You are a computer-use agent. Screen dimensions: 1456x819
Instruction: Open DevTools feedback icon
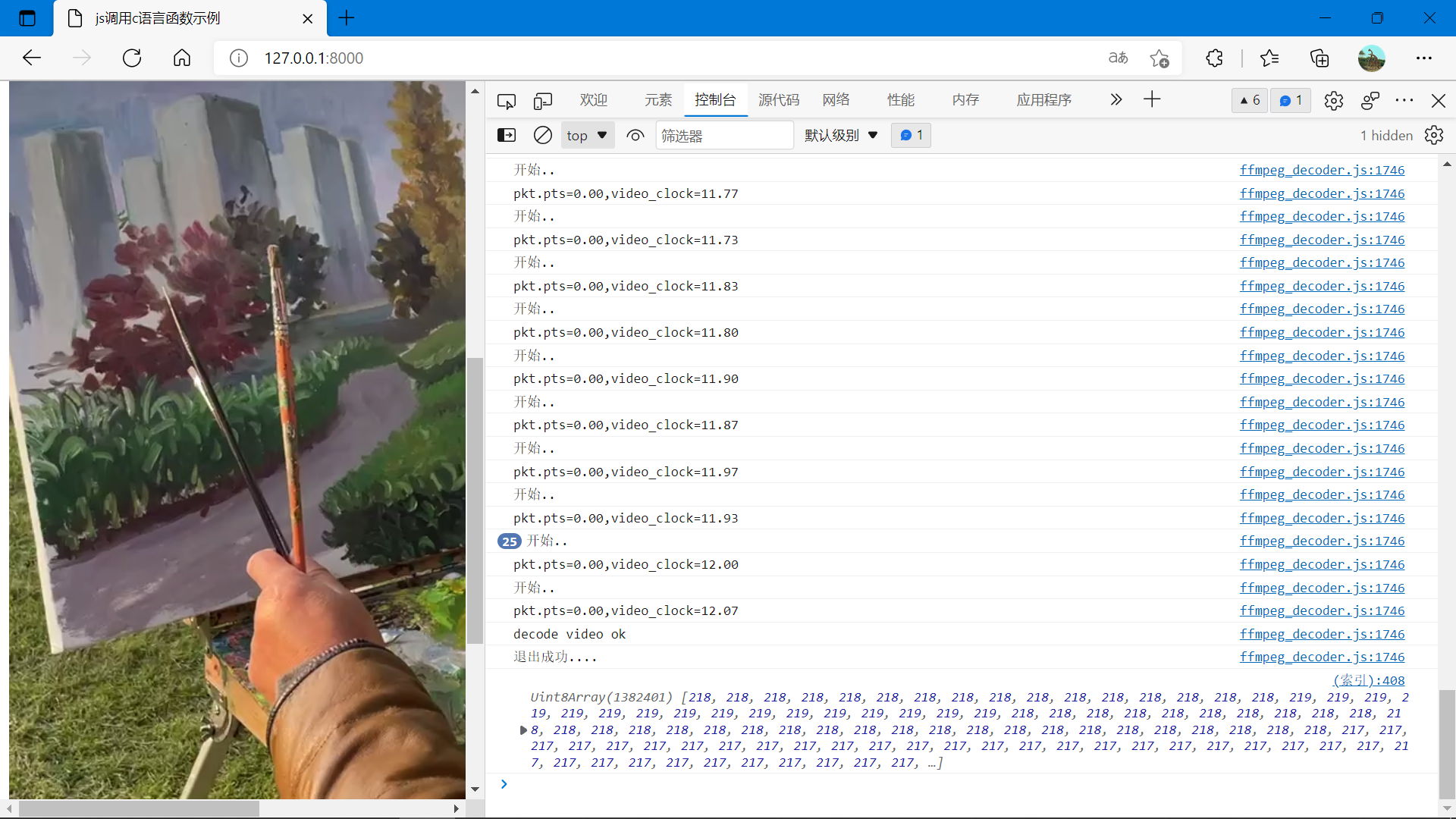coord(1370,101)
